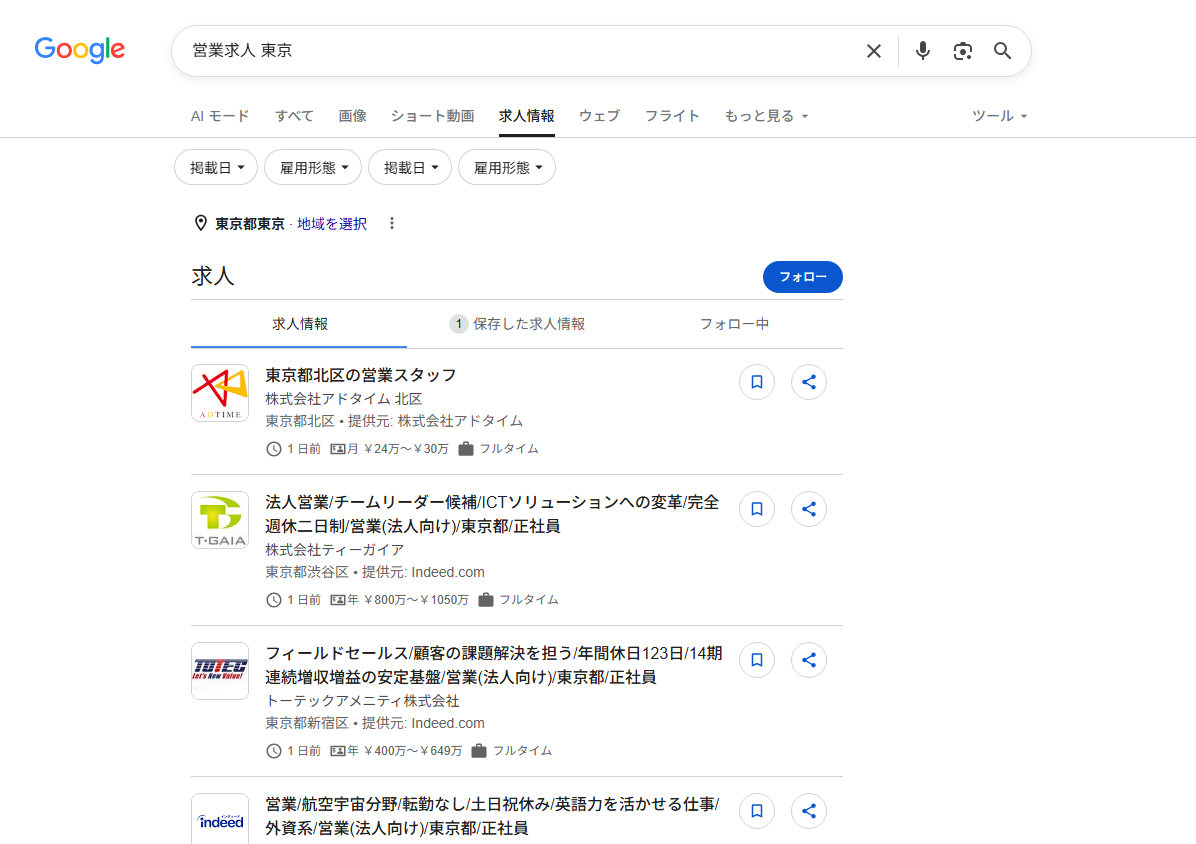Click the Indeed logo thumbnail
The width and height of the screenshot is (1196, 844).
pos(220,819)
